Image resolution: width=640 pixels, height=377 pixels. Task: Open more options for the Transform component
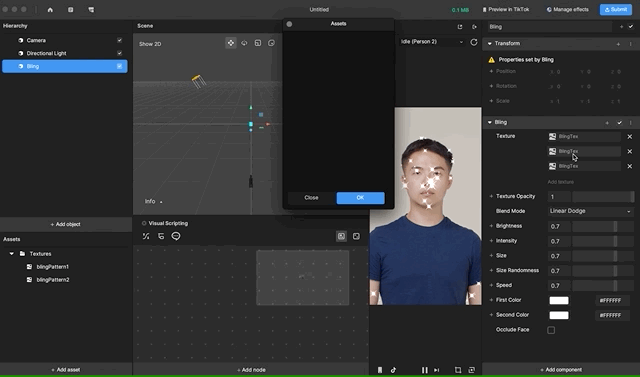(631, 44)
